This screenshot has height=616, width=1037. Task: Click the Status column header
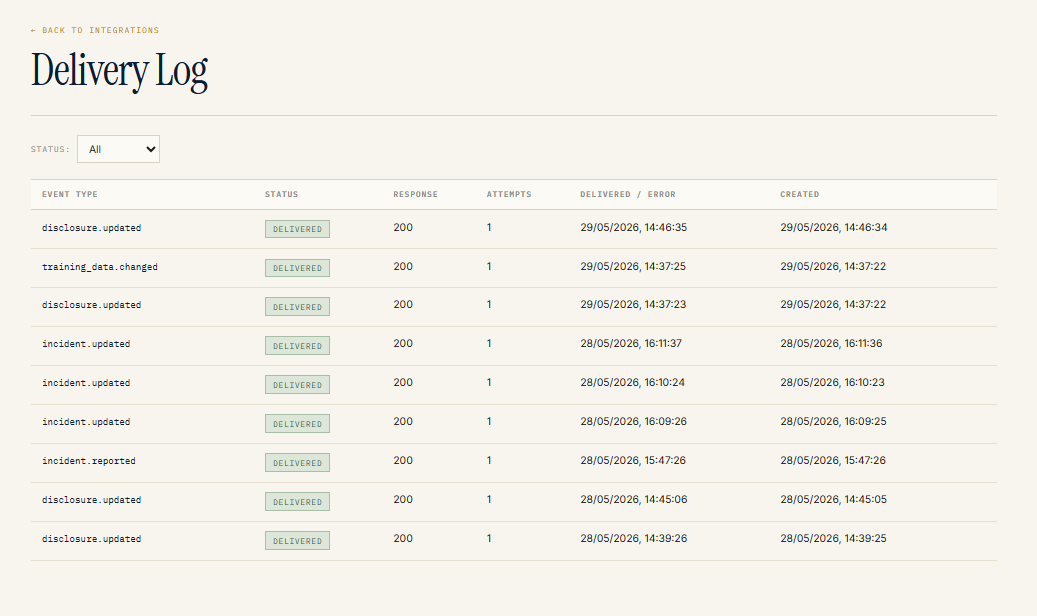281,195
